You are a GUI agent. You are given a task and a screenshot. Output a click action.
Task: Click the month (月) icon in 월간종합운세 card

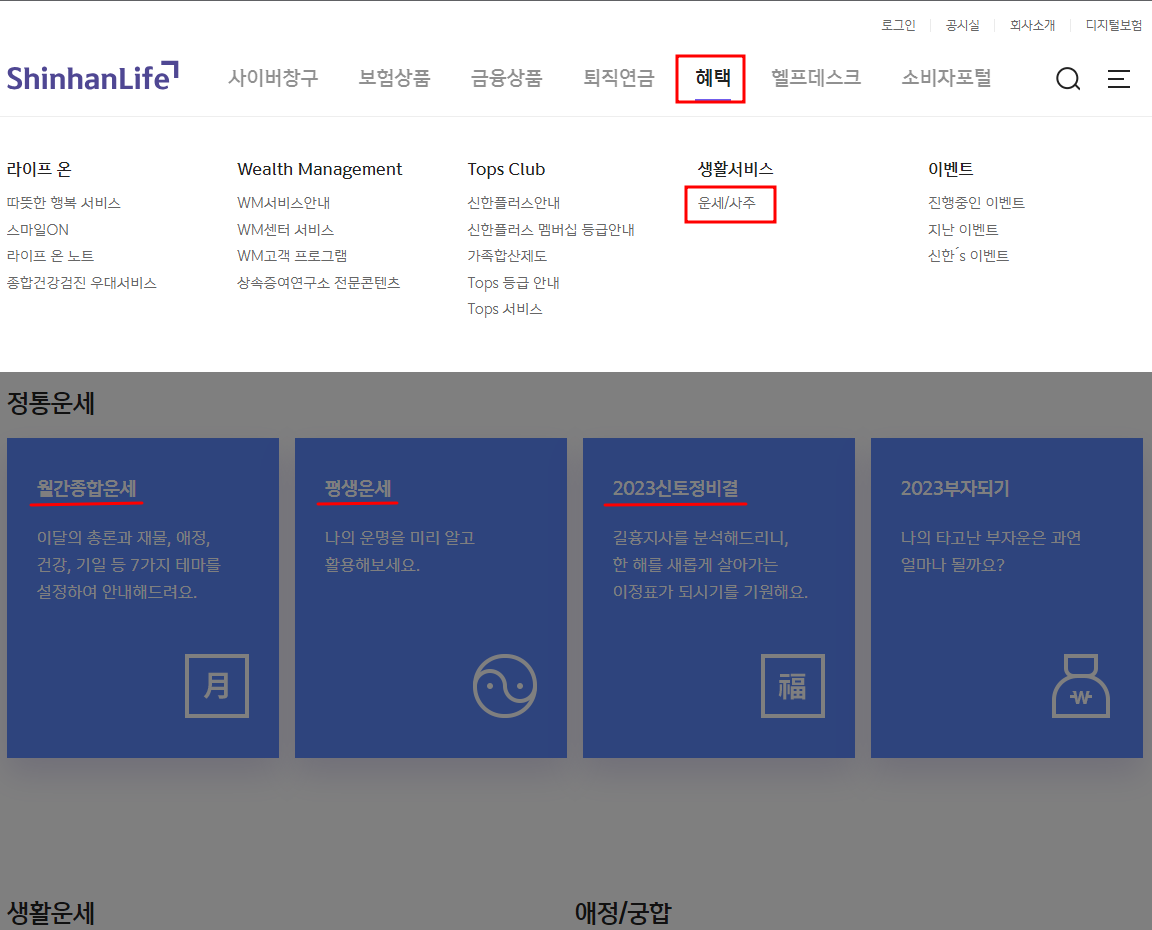(217, 685)
